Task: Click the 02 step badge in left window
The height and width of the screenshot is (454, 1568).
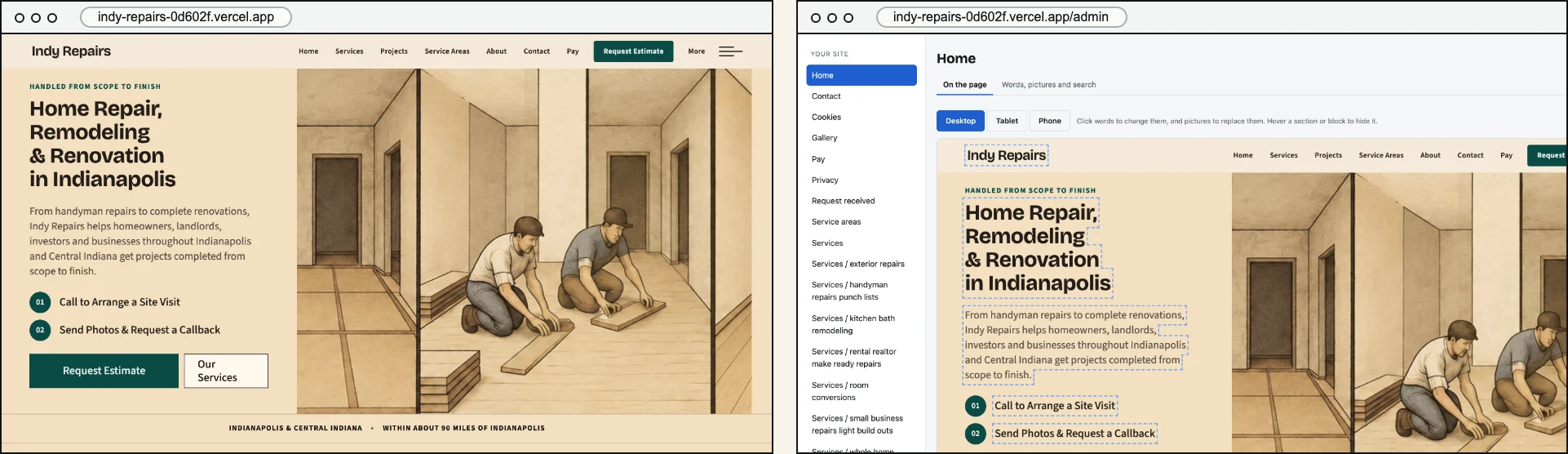Action: click(x=40, y=330)
